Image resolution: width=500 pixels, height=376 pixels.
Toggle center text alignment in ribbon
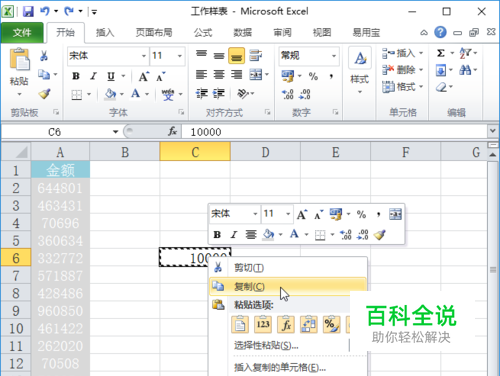coord(219,75)
